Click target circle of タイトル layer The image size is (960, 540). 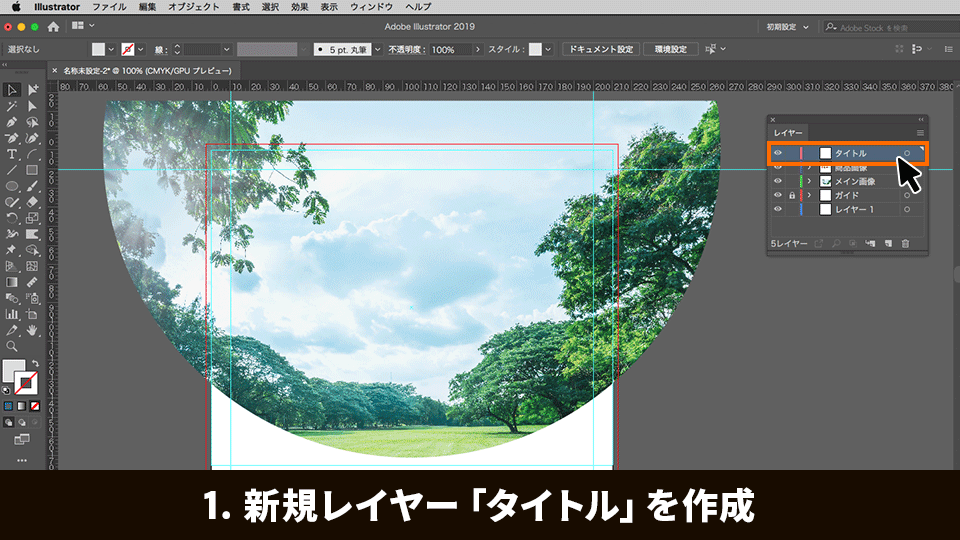(907, 153)
